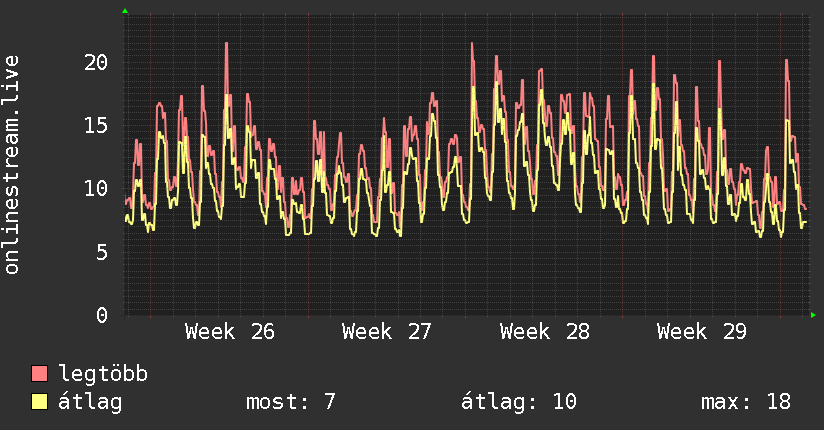Click the 10 y-axis tick label
This screenshot has height=430, width=824.
[96, 189]
